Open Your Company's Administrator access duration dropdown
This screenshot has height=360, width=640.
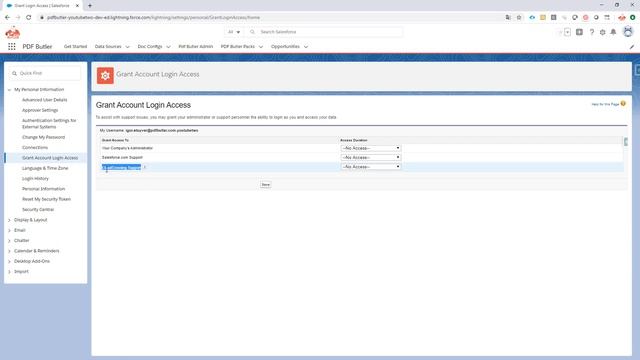point(371,148)
